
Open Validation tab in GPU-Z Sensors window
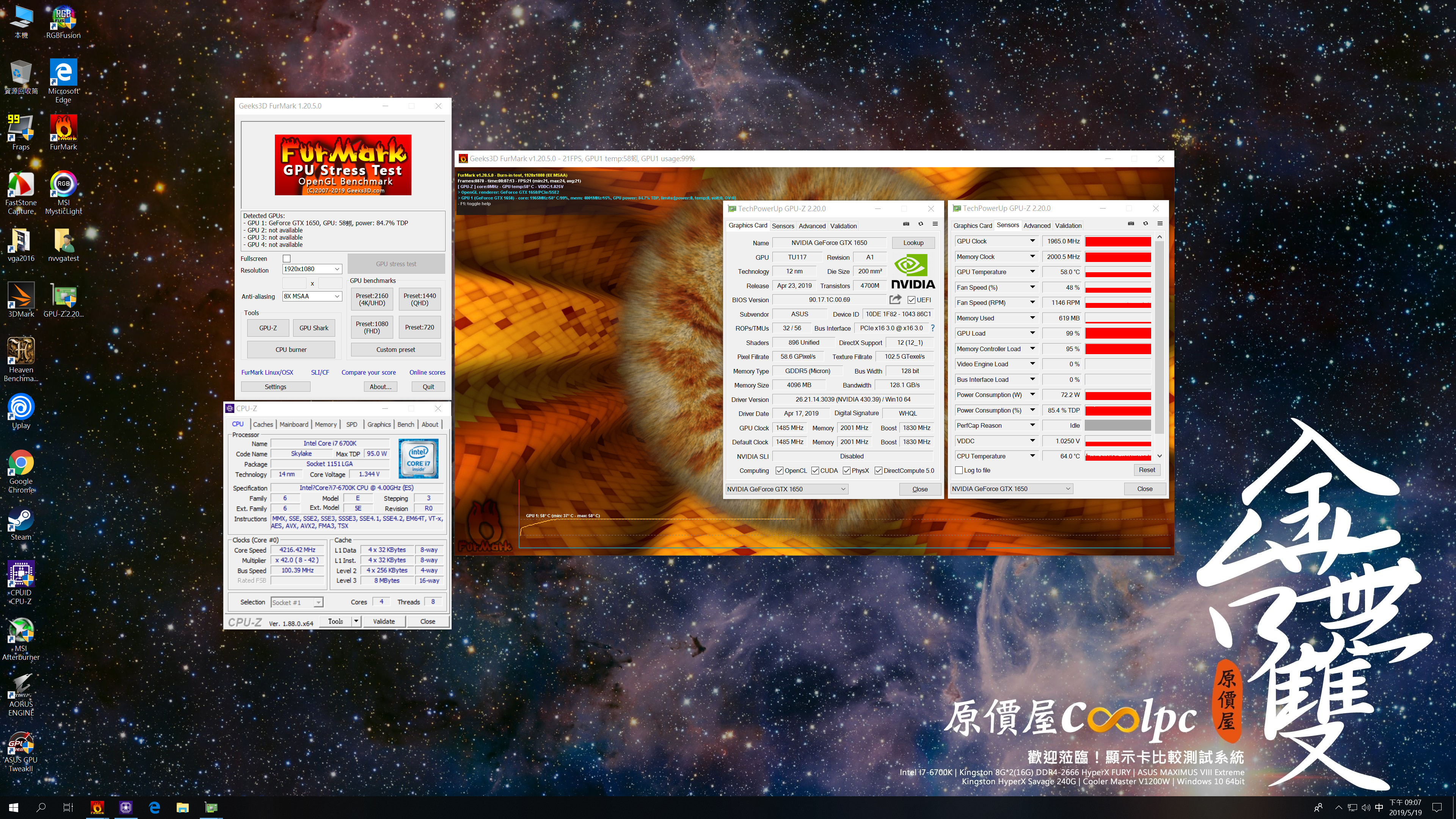click(1068, 226)
